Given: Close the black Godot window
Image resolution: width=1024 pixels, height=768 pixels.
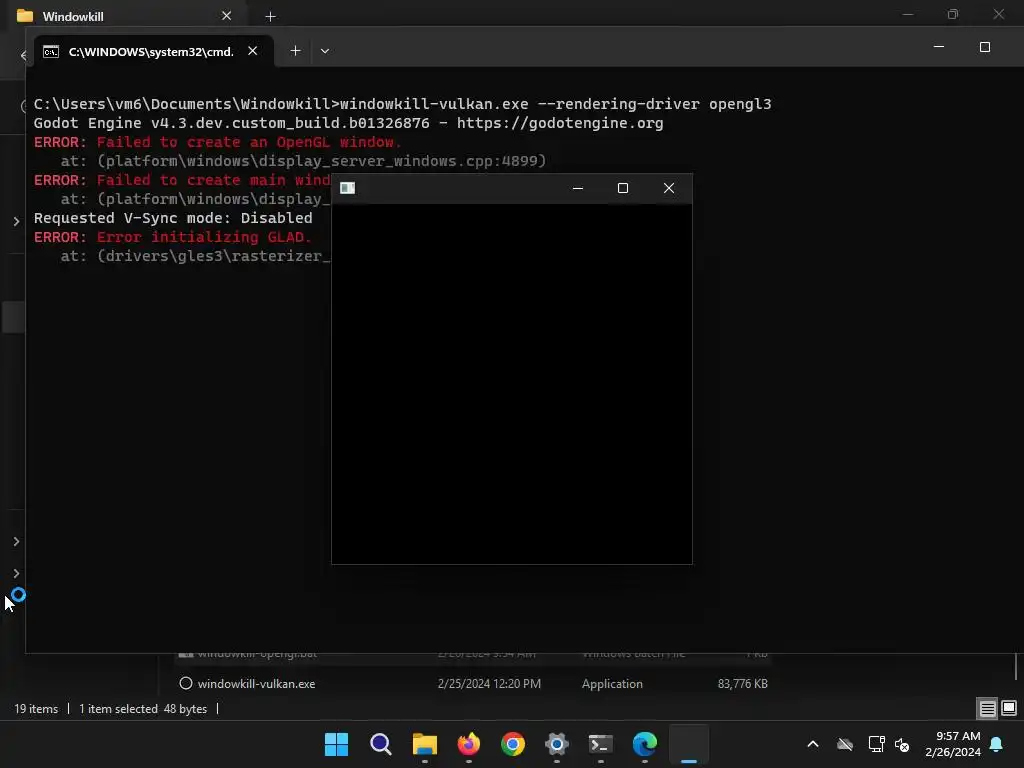Looking at the screenshot, I should [x=669, y=188].
